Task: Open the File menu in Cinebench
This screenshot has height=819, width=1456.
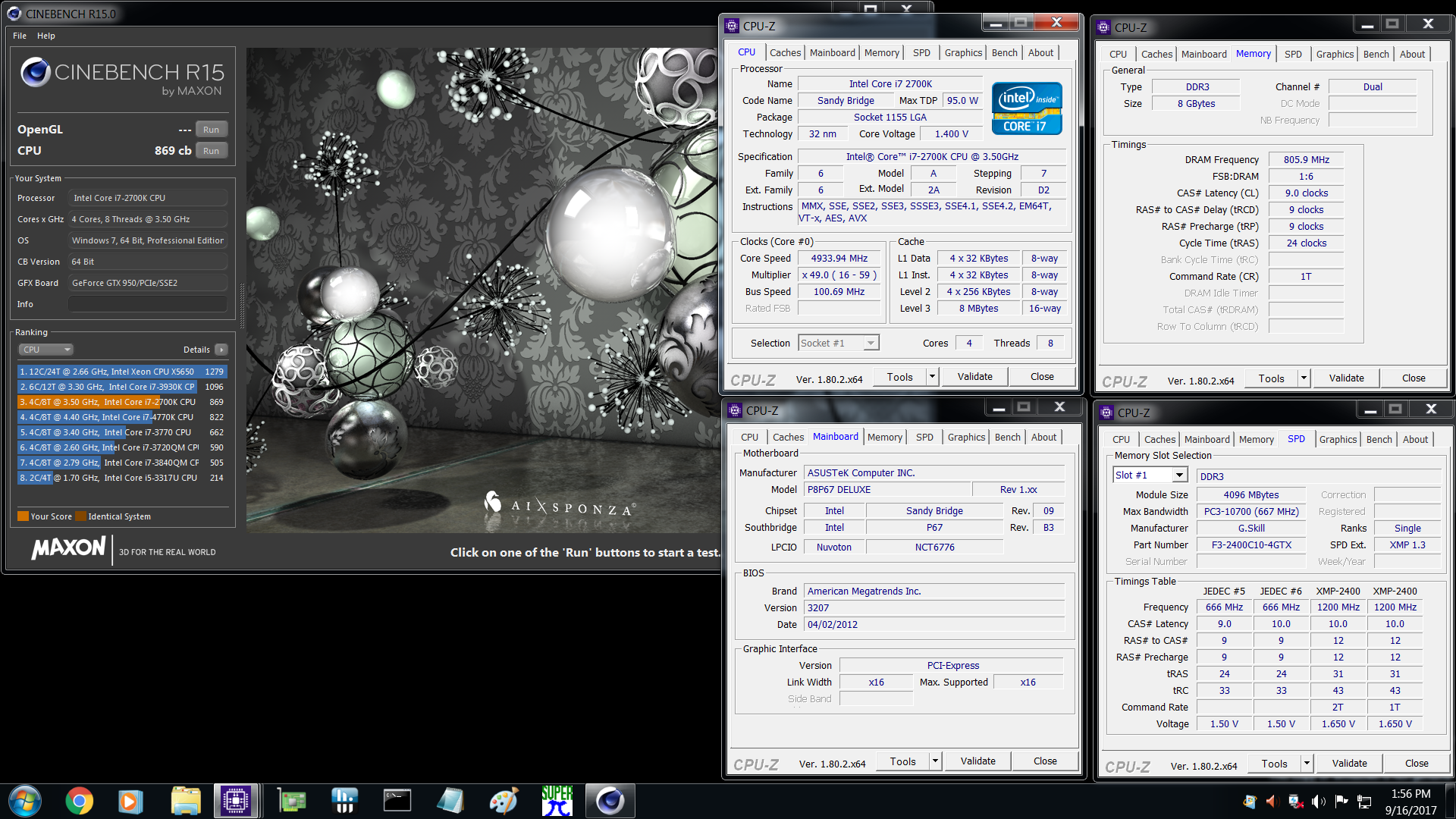Action: [20, 36]
